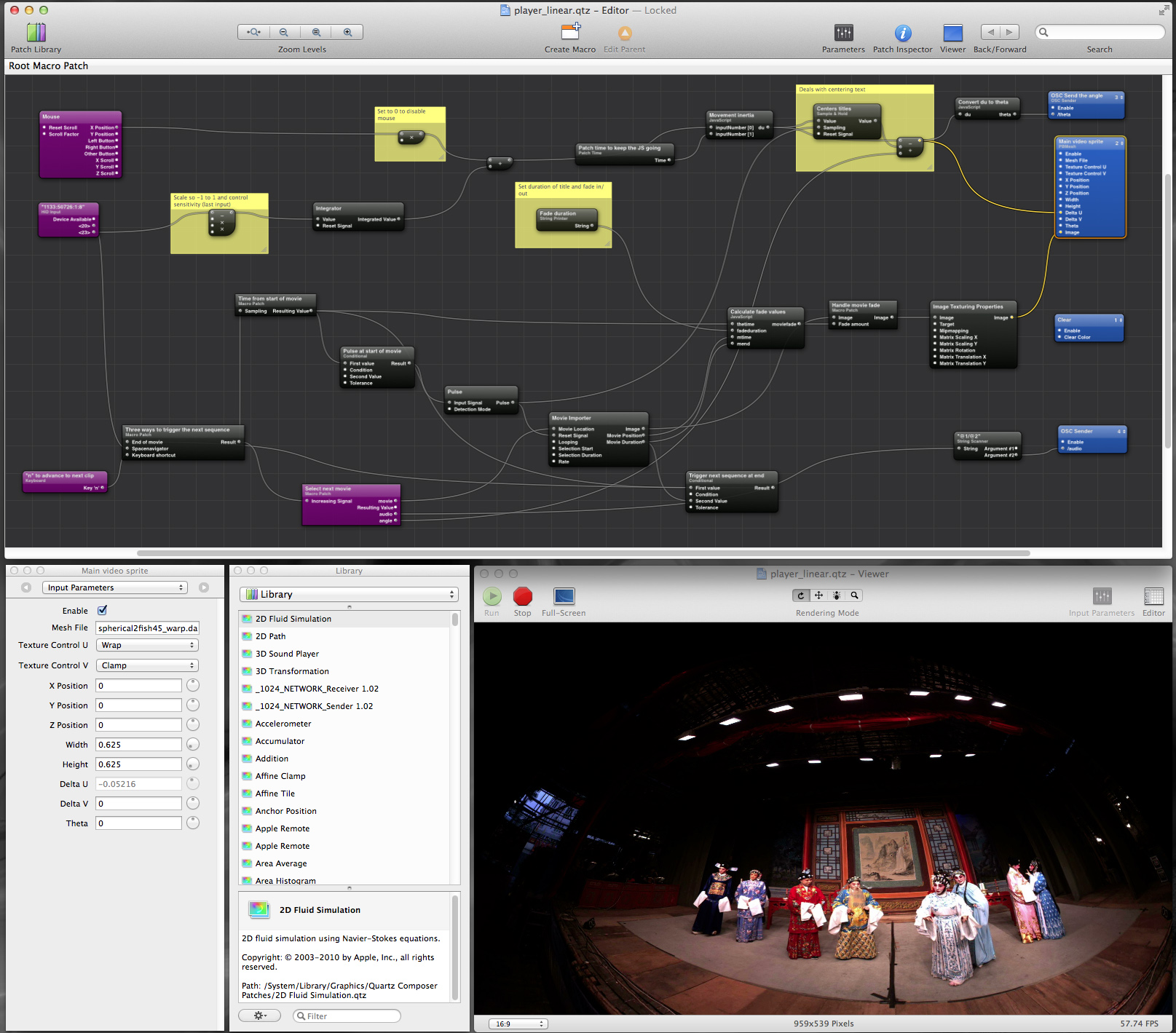Open the Patch Library icon

[x=36, y=33]
